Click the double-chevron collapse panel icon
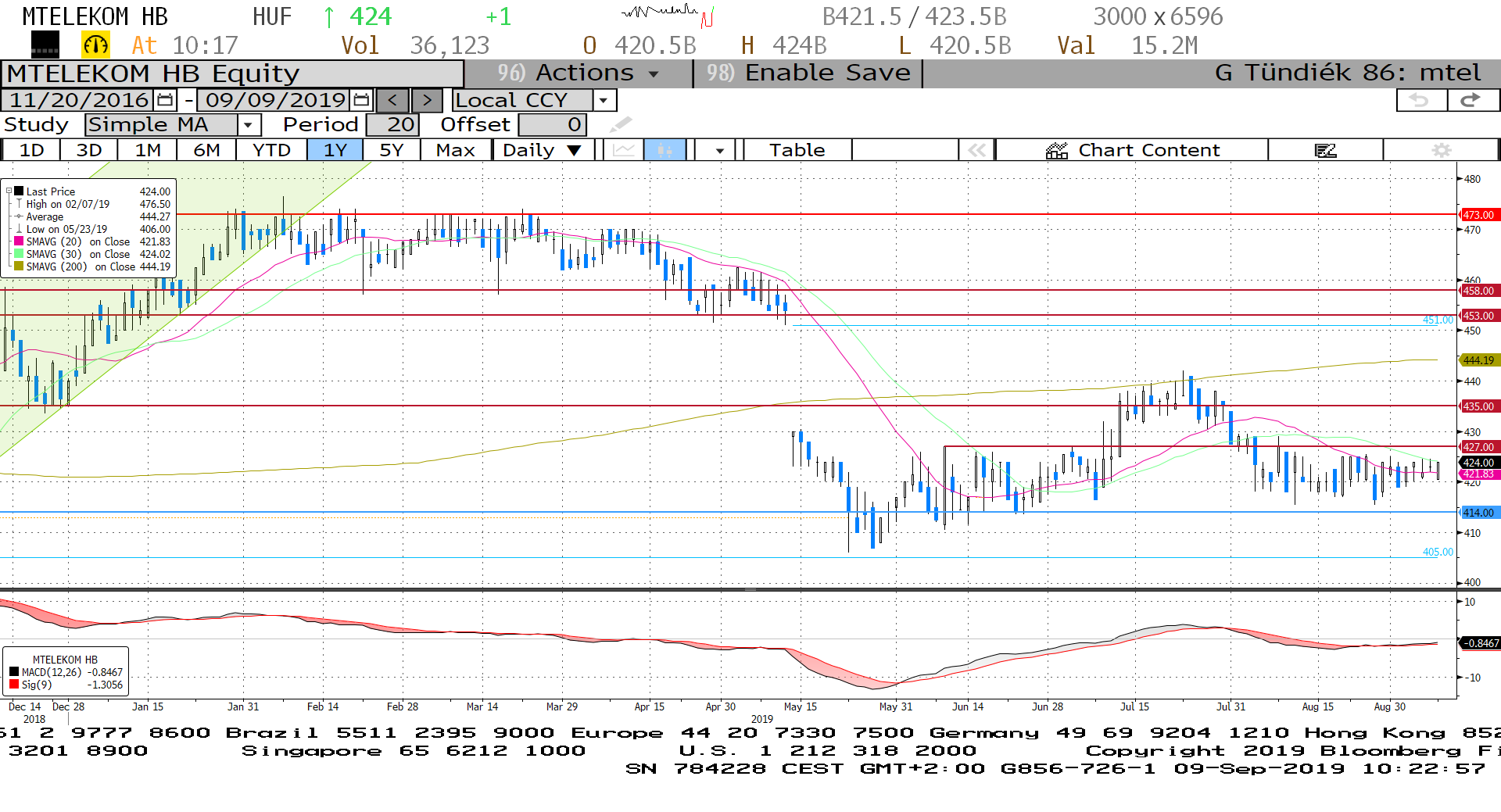The width and height of the screenshot is (1501, 812). [976, 150]
